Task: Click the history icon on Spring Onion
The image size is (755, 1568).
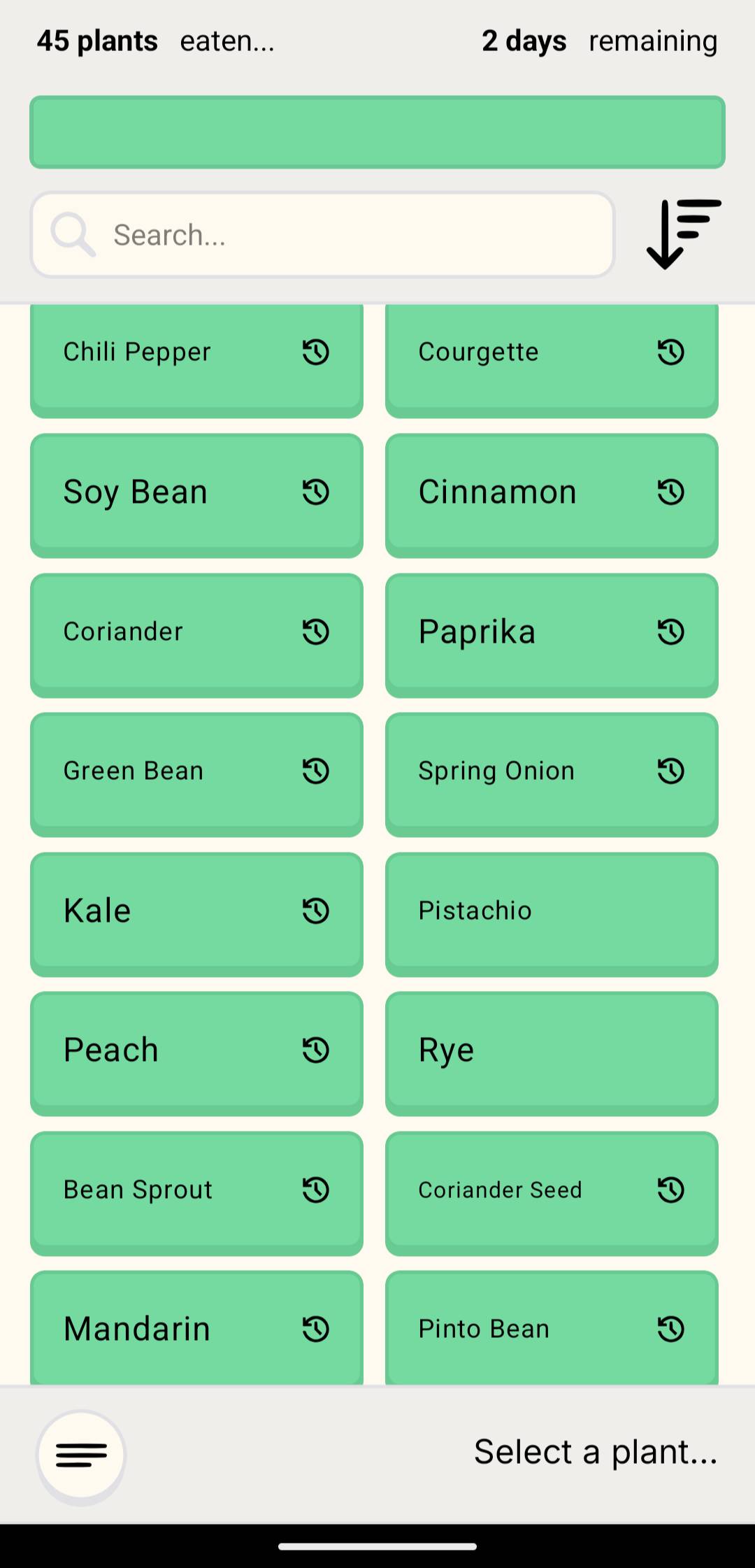Action: click(x=671, y=771)
